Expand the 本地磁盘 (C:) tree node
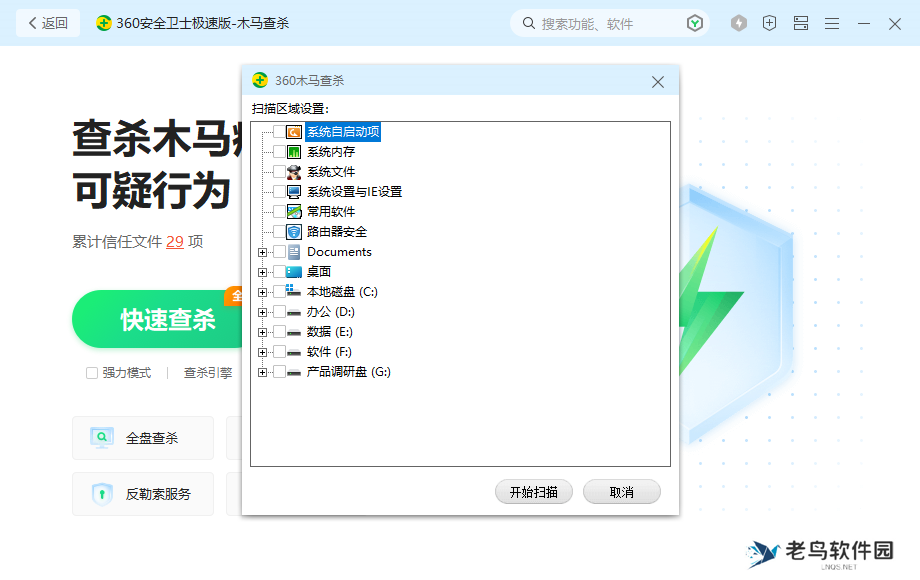The image size is (920, 580). click(x=262, y=292)
